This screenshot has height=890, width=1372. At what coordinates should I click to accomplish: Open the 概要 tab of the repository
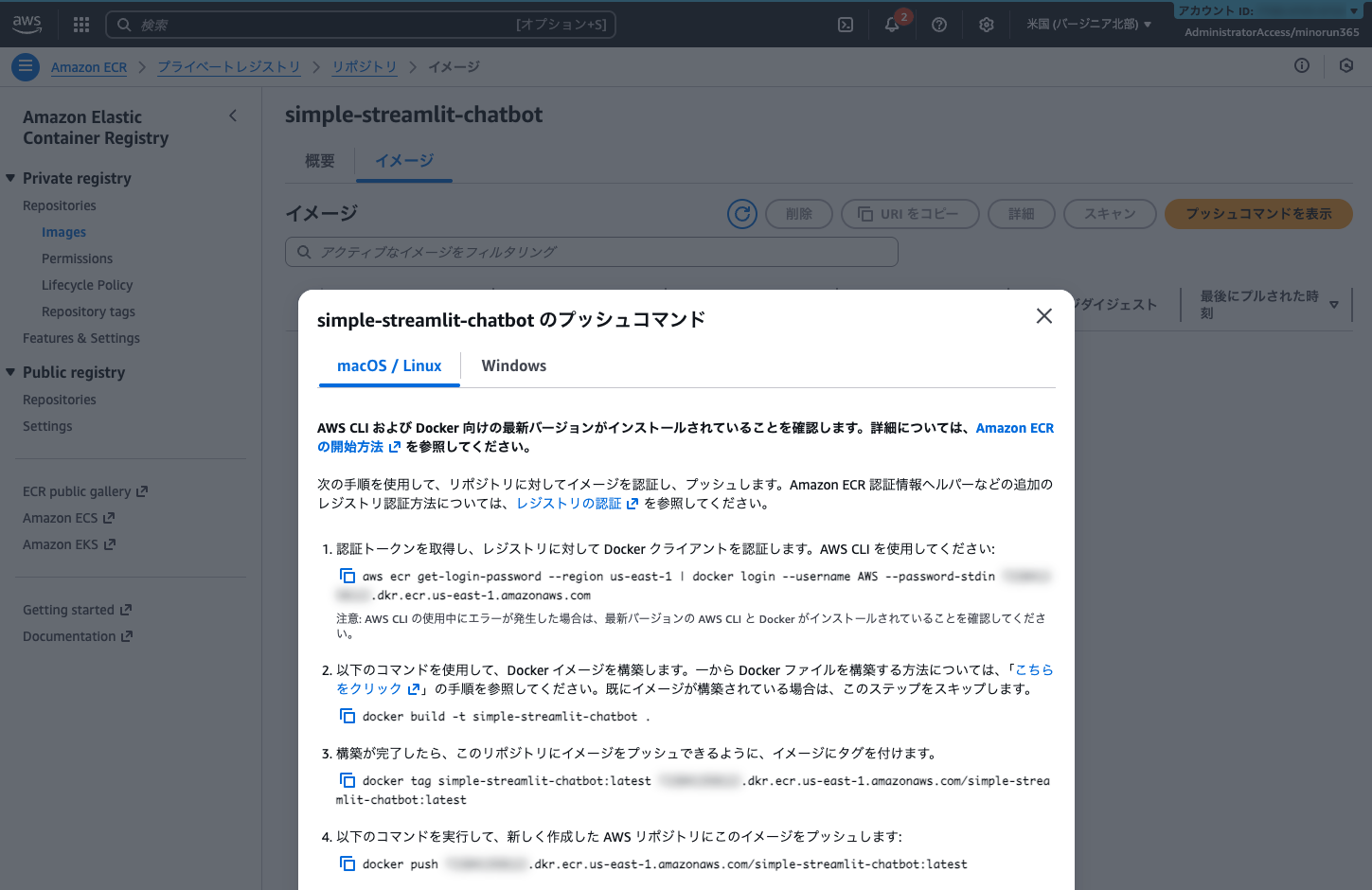point(319,161)
